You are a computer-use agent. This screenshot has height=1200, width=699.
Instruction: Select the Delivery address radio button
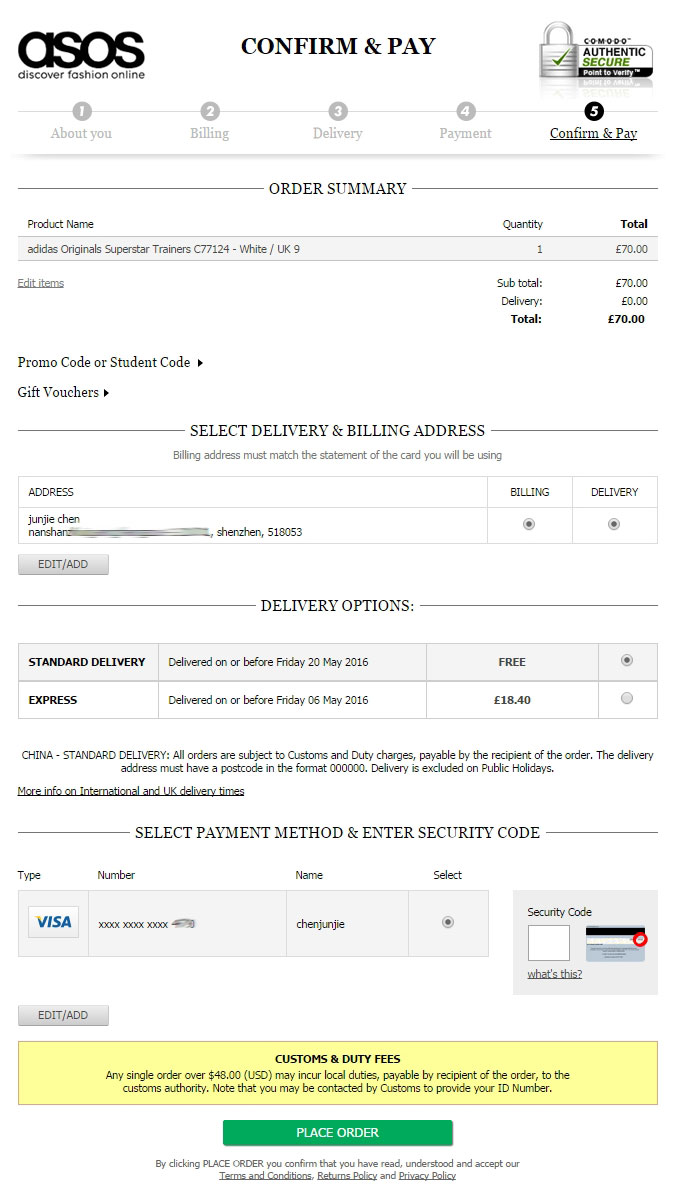614,524
